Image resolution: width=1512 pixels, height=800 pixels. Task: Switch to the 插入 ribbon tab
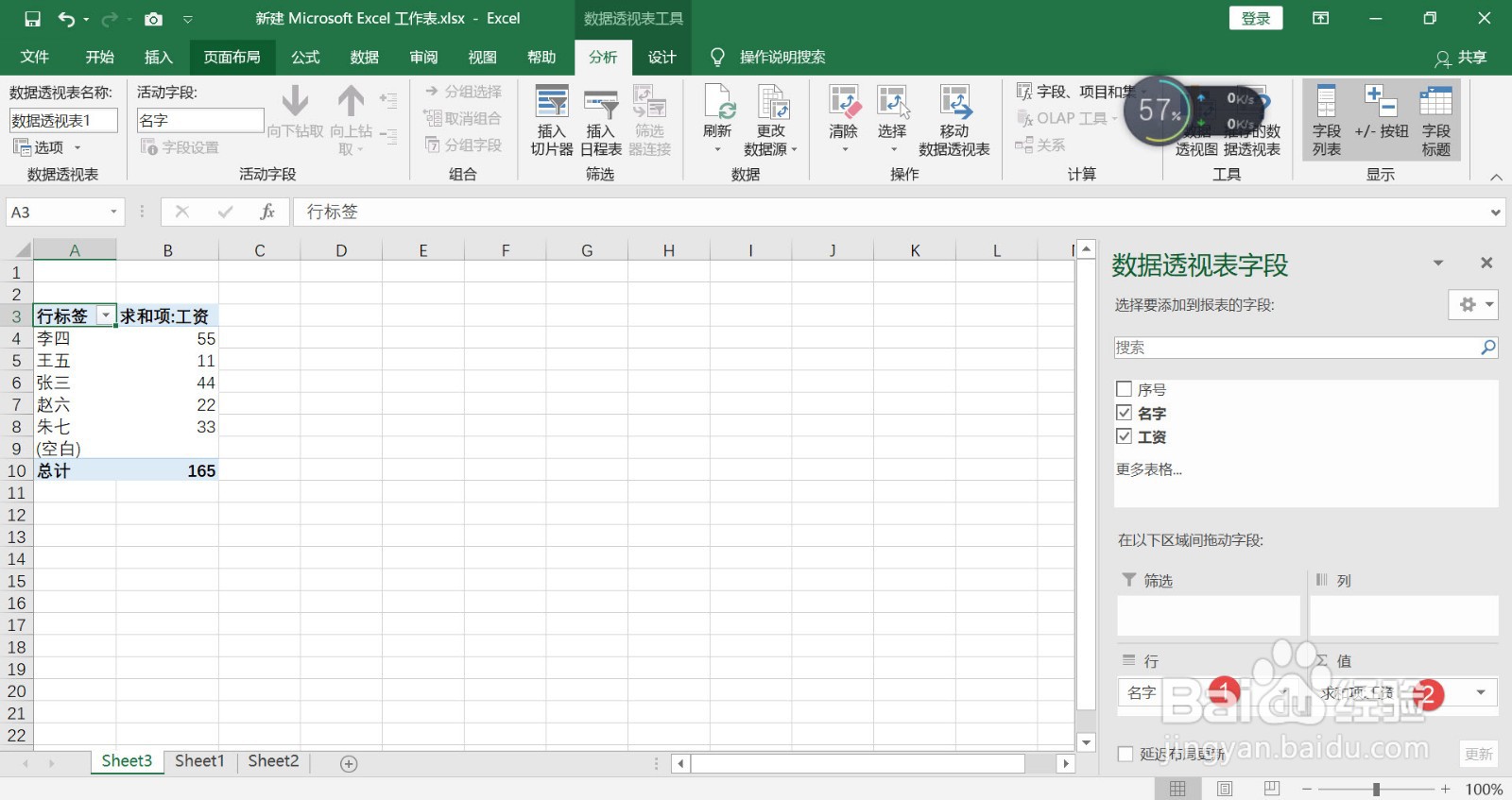point(158,58)
